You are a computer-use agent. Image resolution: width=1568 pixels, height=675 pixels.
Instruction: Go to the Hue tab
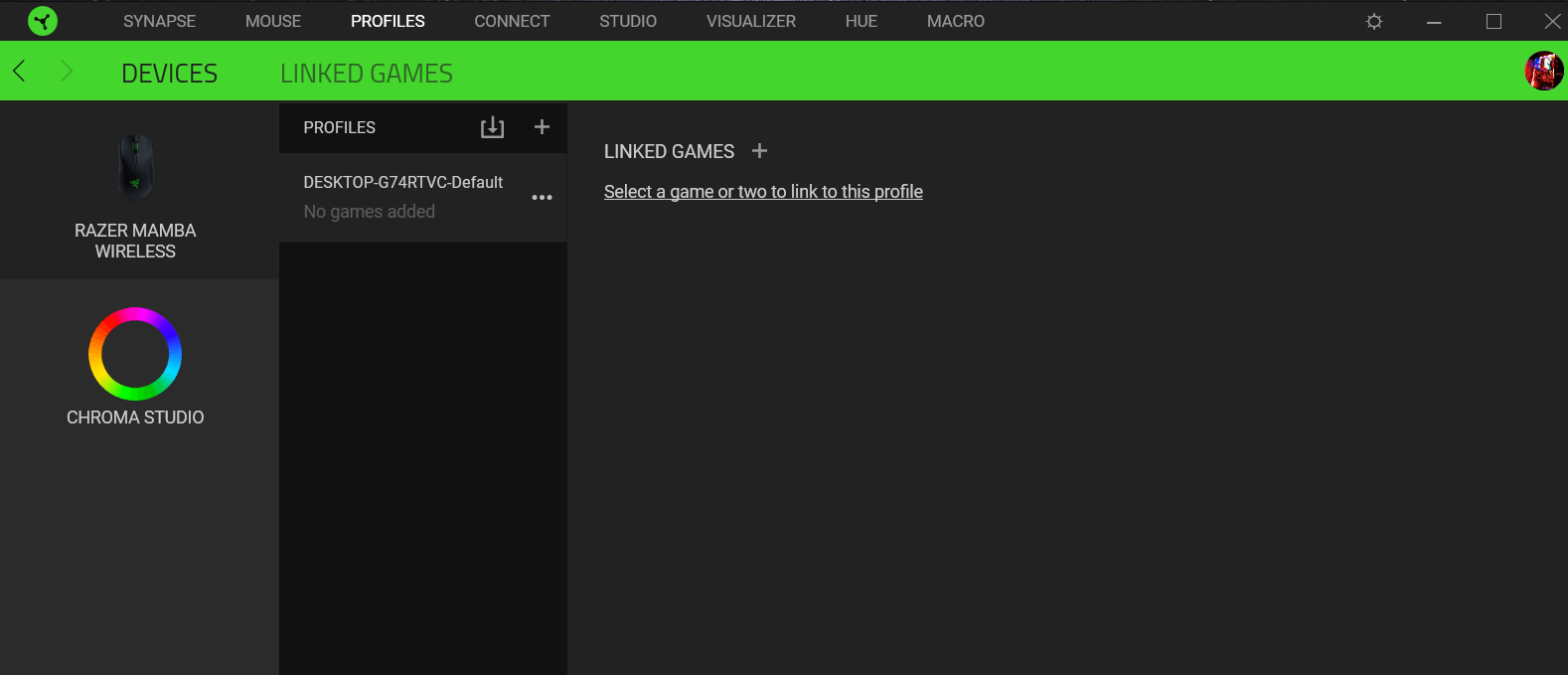click(862, 21)
